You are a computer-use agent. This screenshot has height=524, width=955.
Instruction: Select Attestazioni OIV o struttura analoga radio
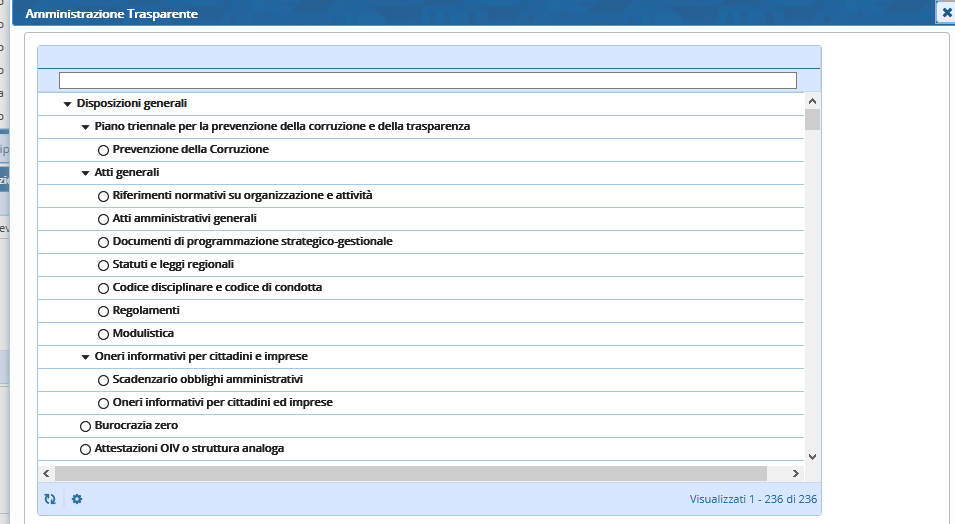point(85,449)
